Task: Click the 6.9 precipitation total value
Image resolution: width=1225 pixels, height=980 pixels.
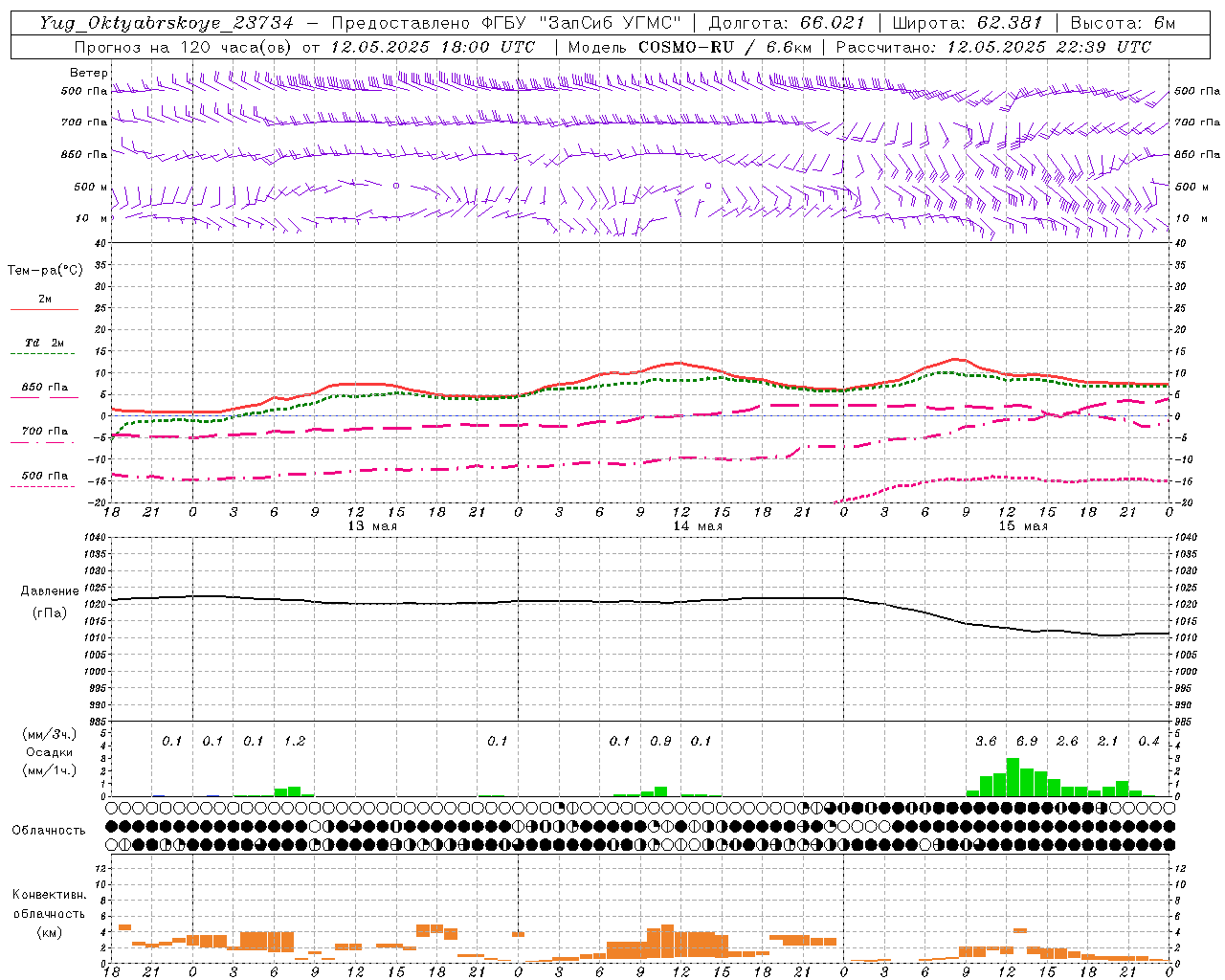Action: pos(1027,742)
